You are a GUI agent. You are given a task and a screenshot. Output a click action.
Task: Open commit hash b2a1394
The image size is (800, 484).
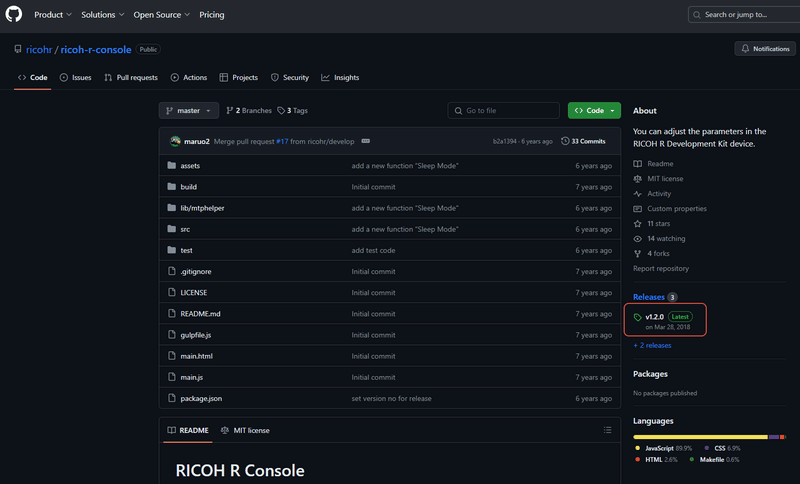[x=505, y=141]
